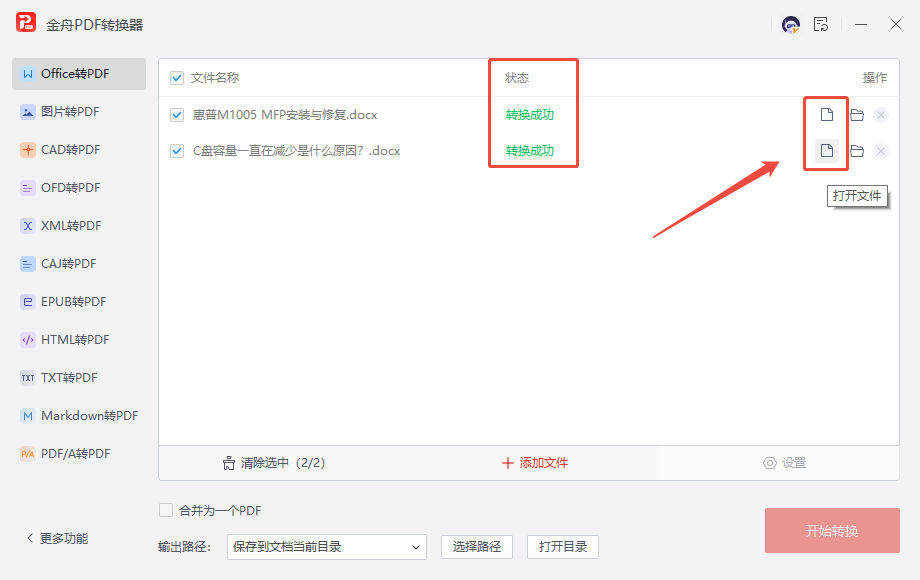Click the 操作 column header
920x580 pixels.
pyautogui.click(x=874, y=78)
